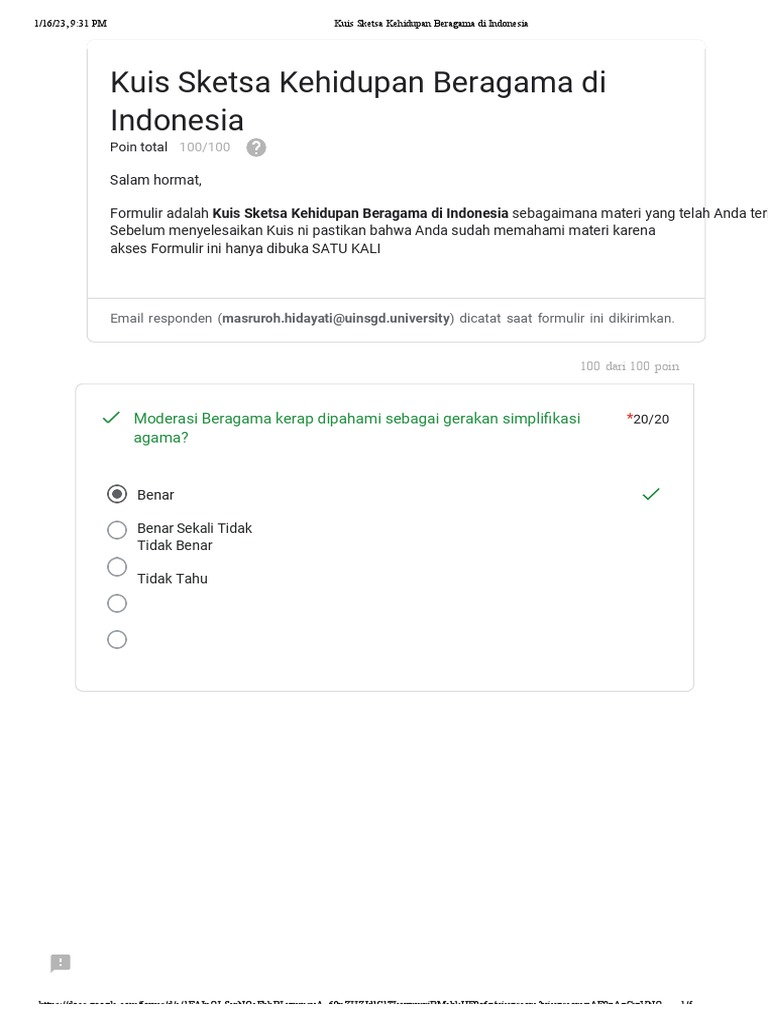Click green checkmark right of Benar answer

point(651,494)
